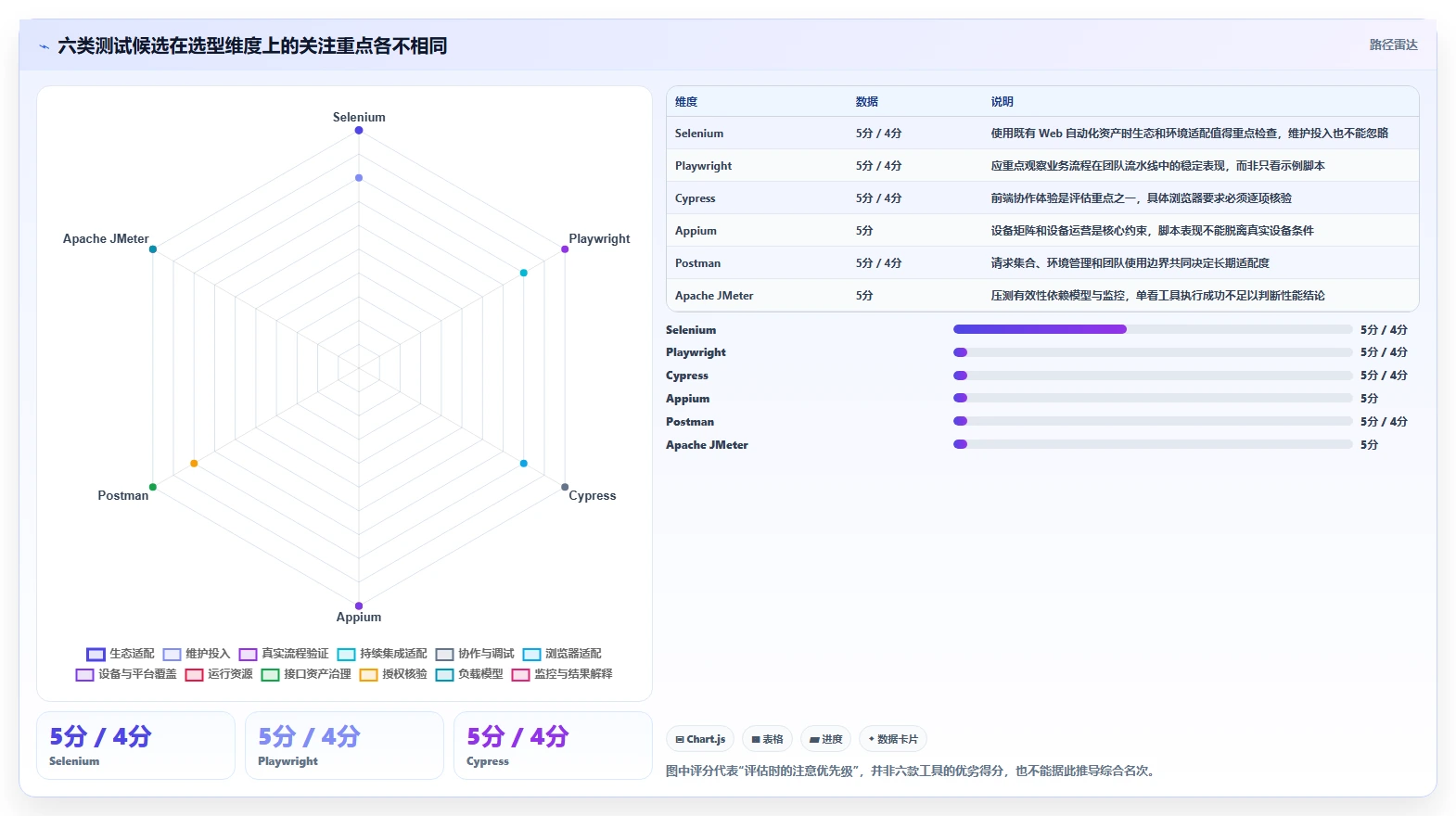Click the Postman progress bar
Viewport: 1456px width, 816px height.
tap(1153, 421)
